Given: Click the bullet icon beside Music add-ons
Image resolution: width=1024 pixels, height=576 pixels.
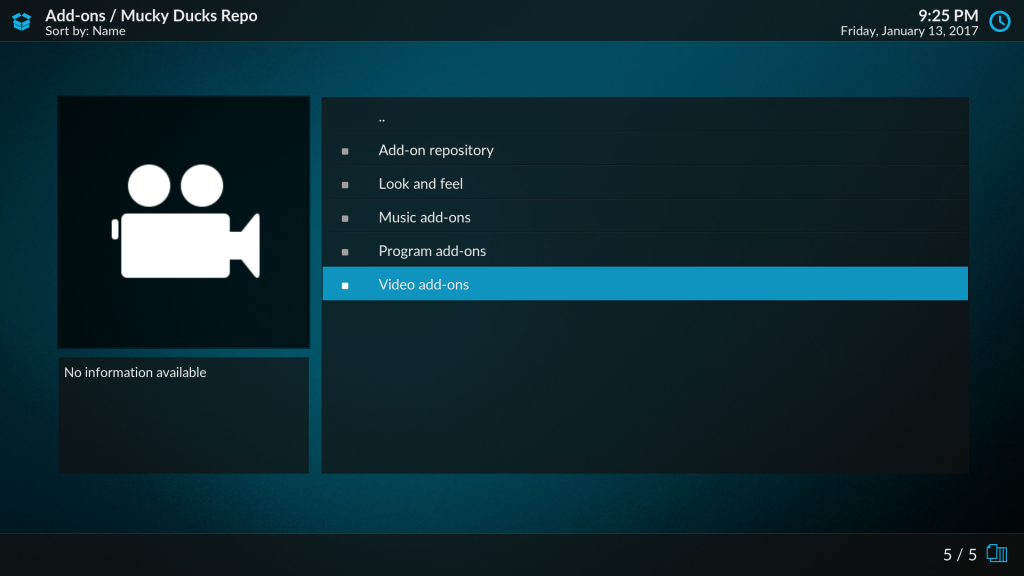Looking at the screenshot, I should [x=345, y=218].
